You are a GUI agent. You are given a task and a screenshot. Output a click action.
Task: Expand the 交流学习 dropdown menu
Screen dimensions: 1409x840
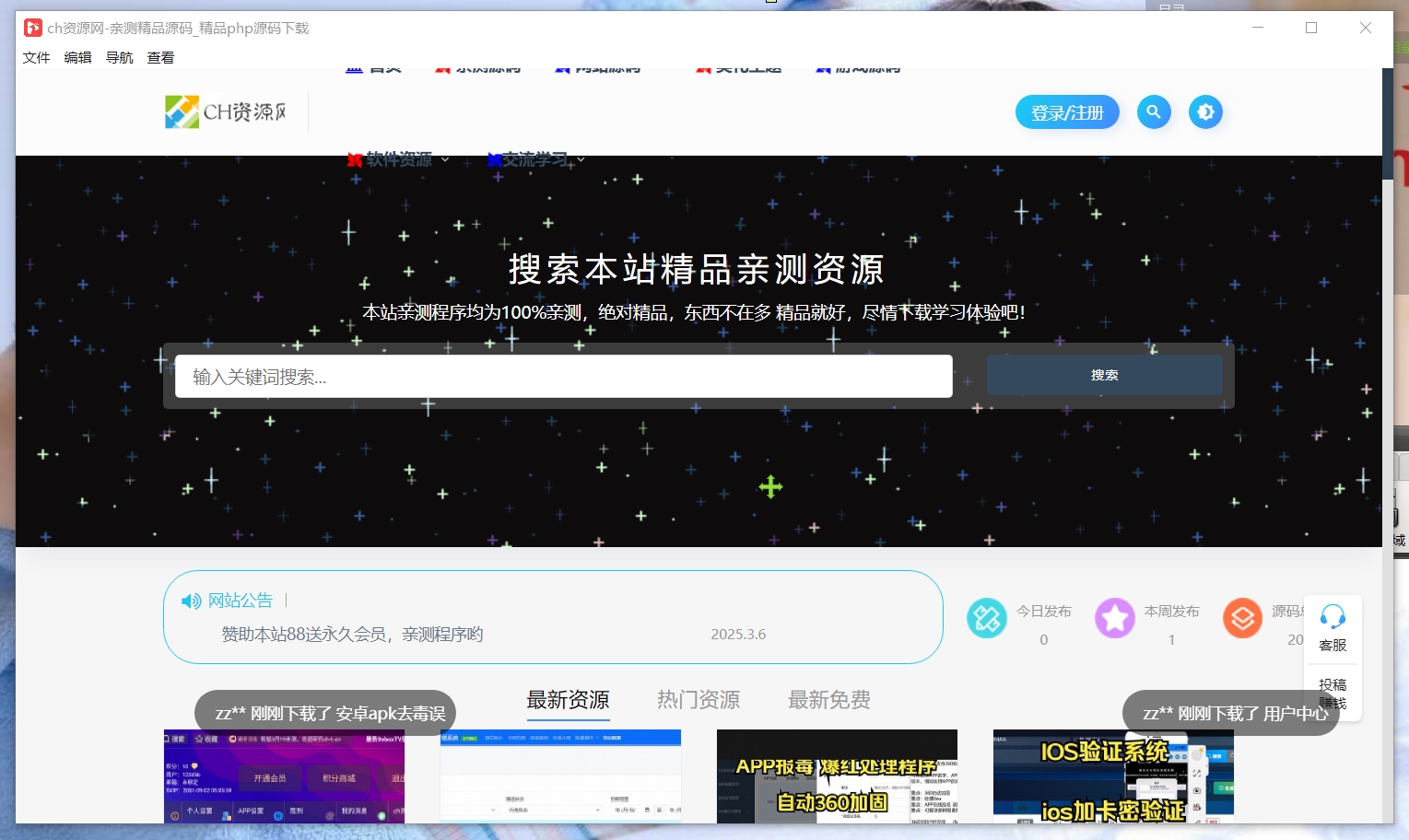coord(535,158)
